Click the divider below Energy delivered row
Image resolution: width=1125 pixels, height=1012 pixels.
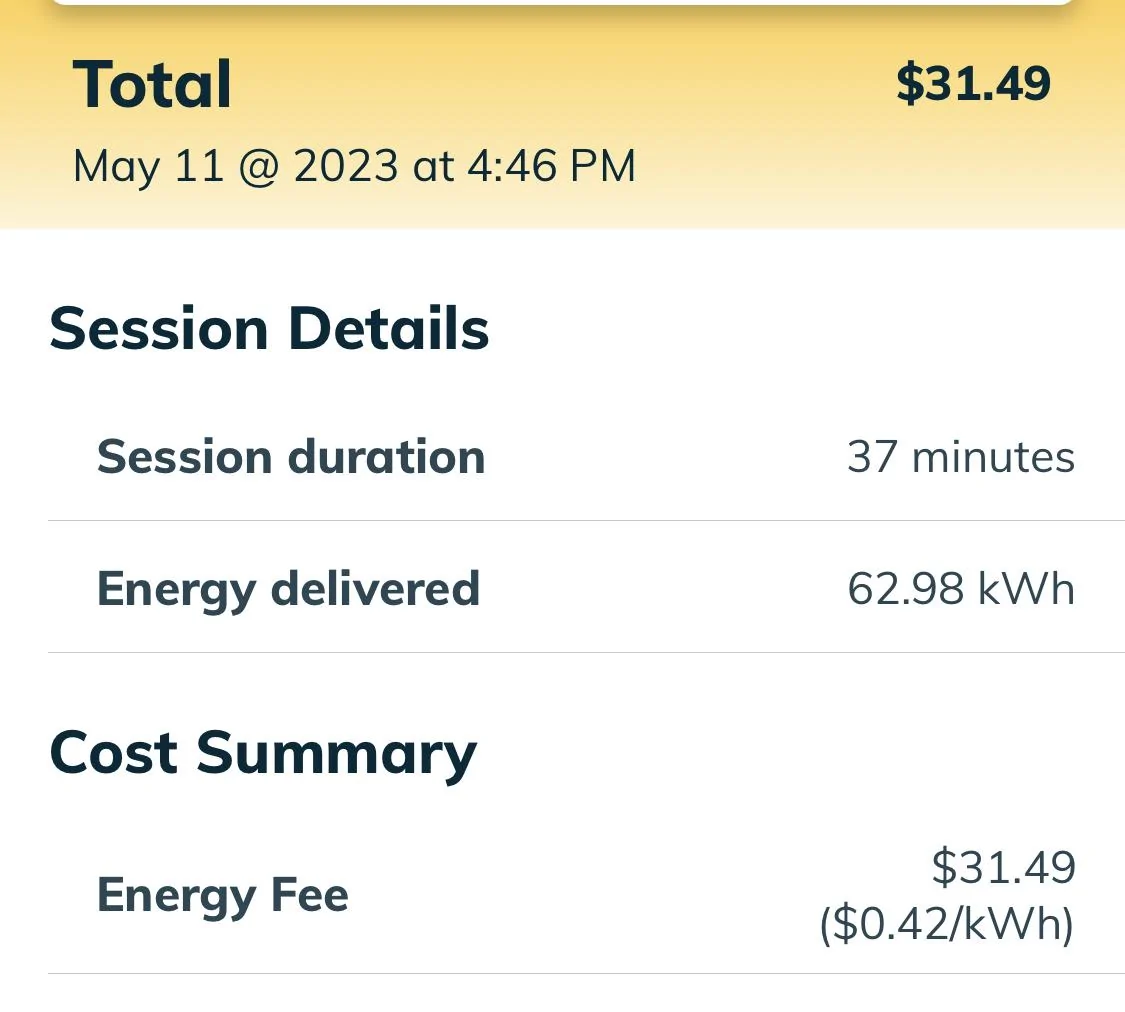click(x=586, y=653)
